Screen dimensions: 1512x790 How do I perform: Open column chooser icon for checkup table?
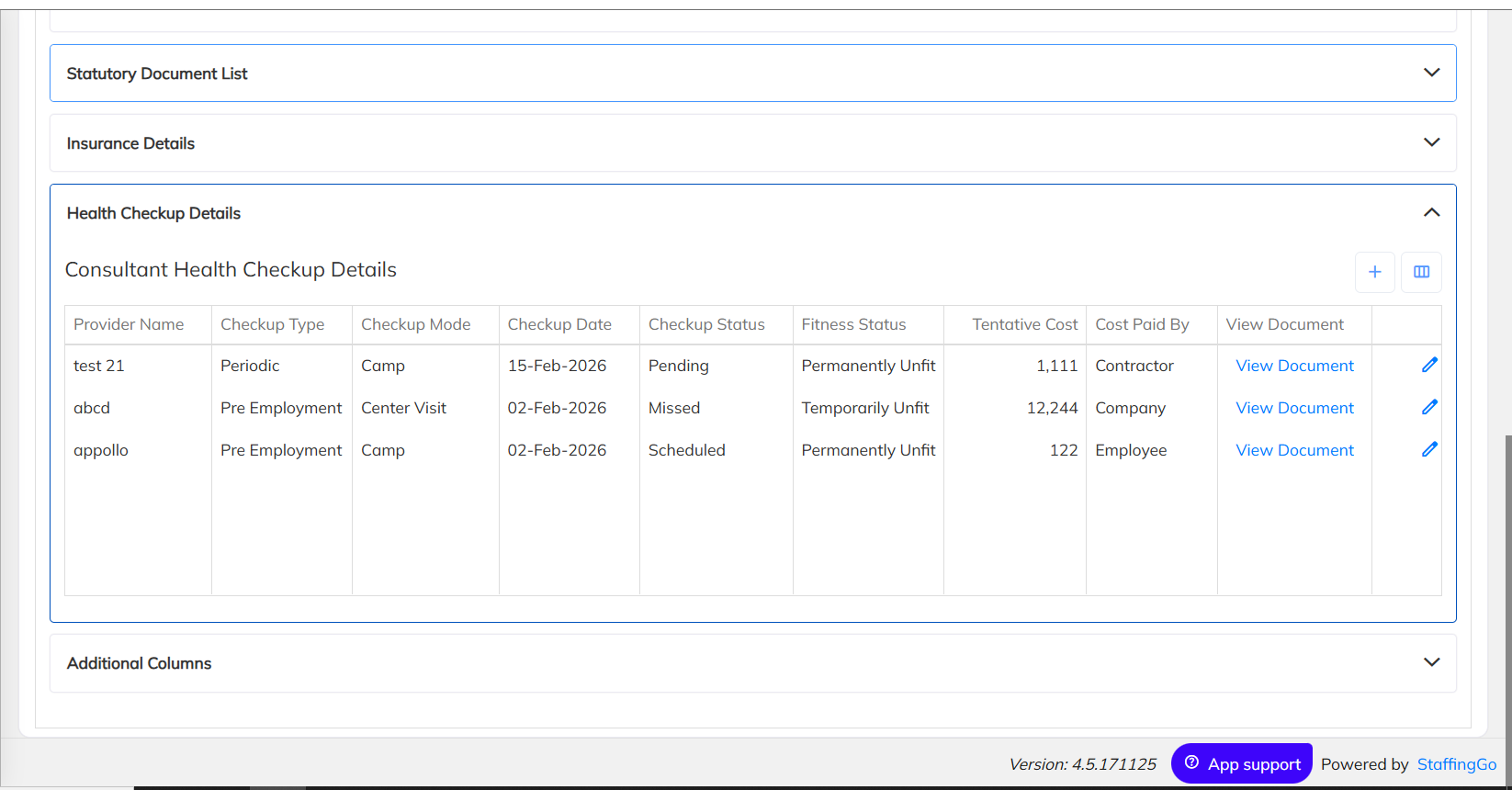(1421, 272)
